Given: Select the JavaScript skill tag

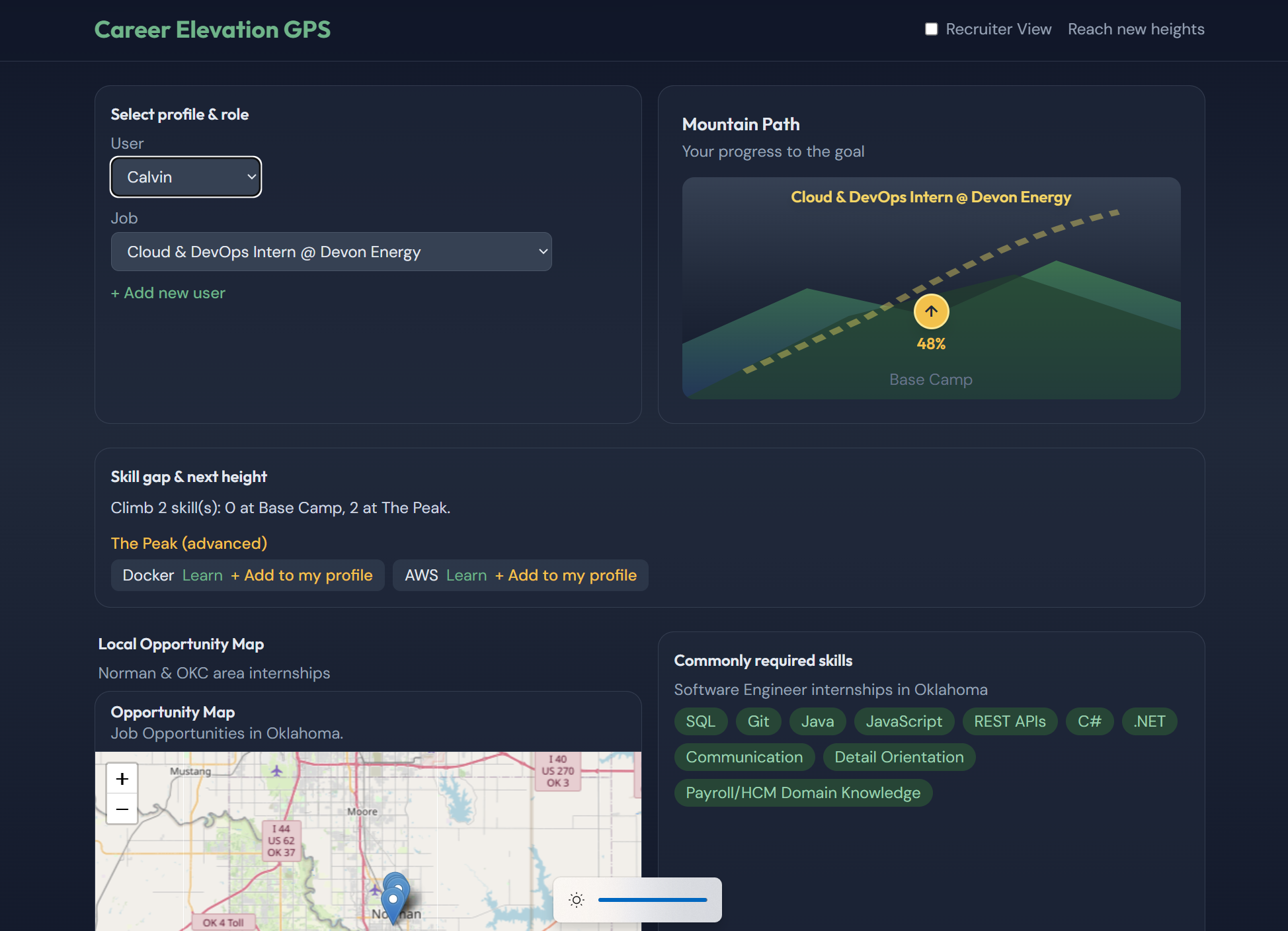Looking at the screenshot, I should coord(904,721).
